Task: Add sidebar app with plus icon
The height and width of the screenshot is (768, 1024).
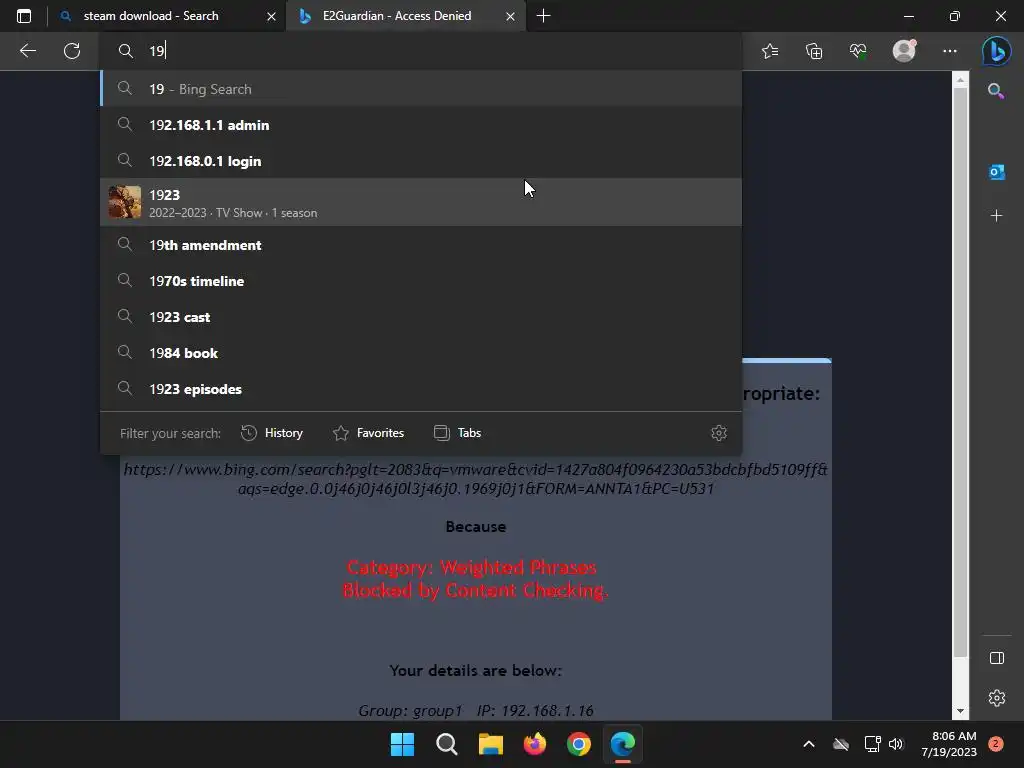Action: (997, 216)
